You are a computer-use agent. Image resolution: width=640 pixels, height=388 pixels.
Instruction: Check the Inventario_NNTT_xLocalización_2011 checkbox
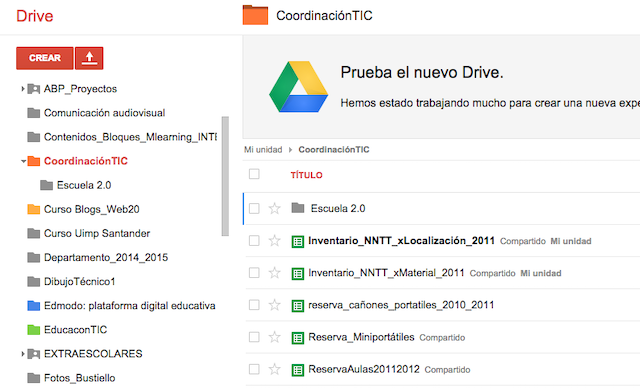tap(254, 241)
